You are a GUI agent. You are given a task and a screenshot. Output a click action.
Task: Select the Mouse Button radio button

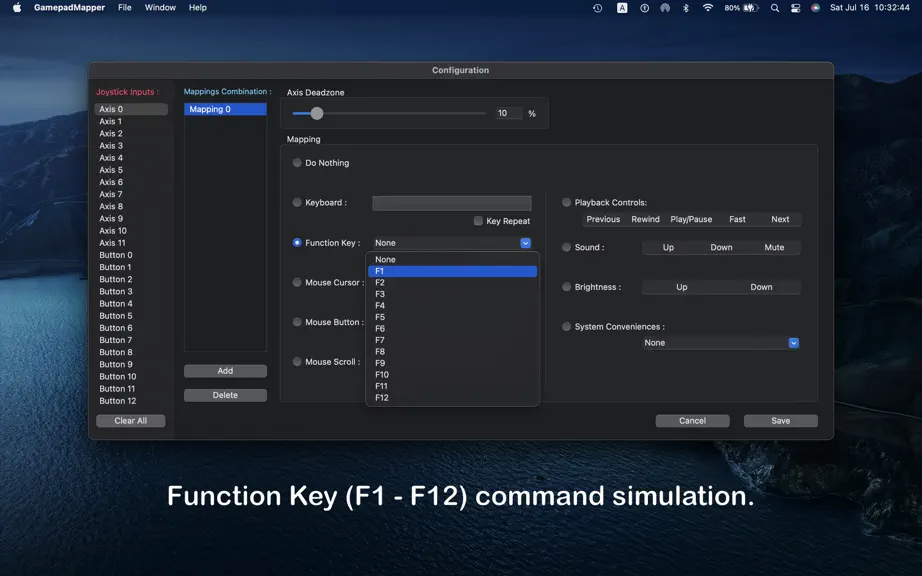click(297, 322)
